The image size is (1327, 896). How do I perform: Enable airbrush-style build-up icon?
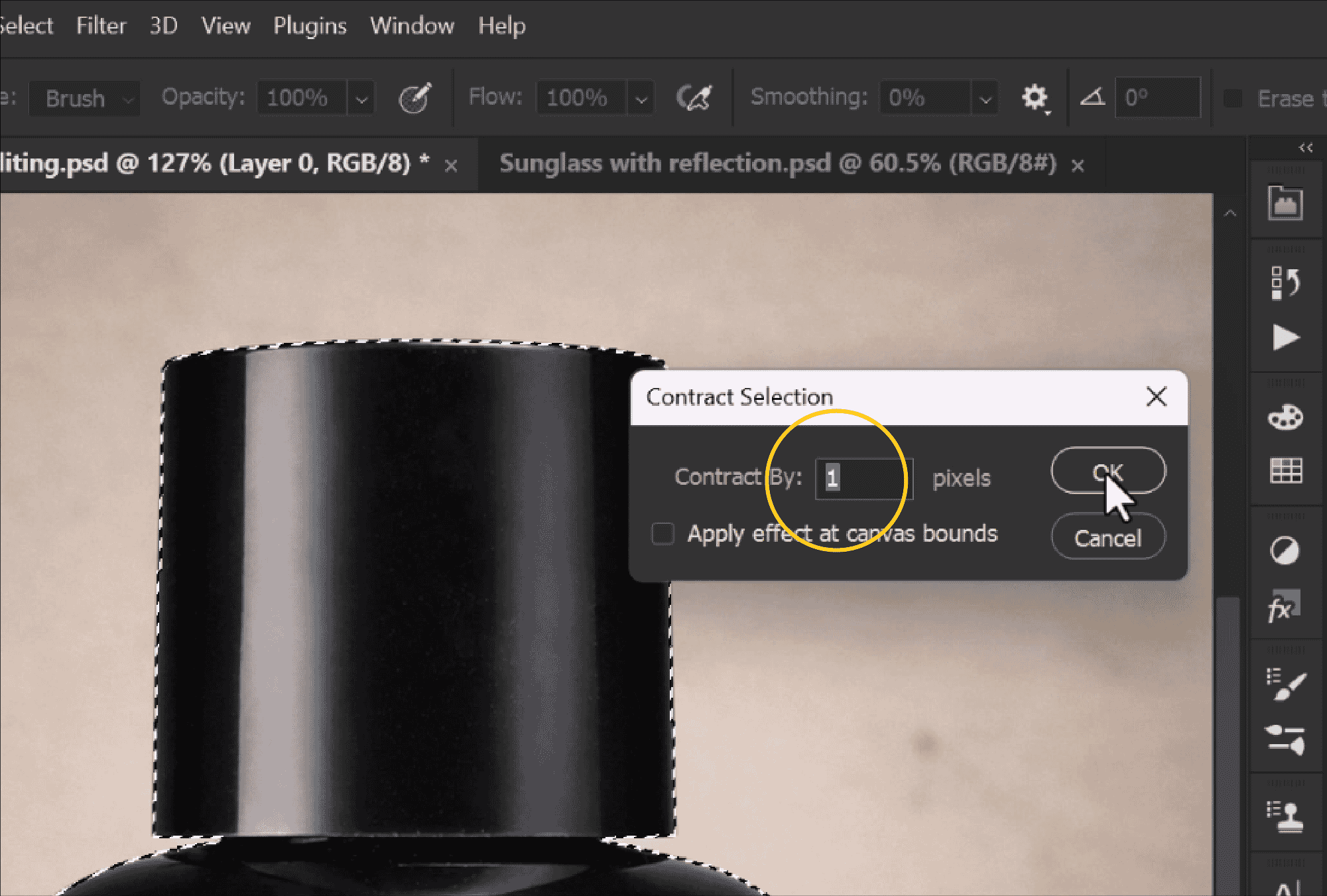[x=694, y=98]
